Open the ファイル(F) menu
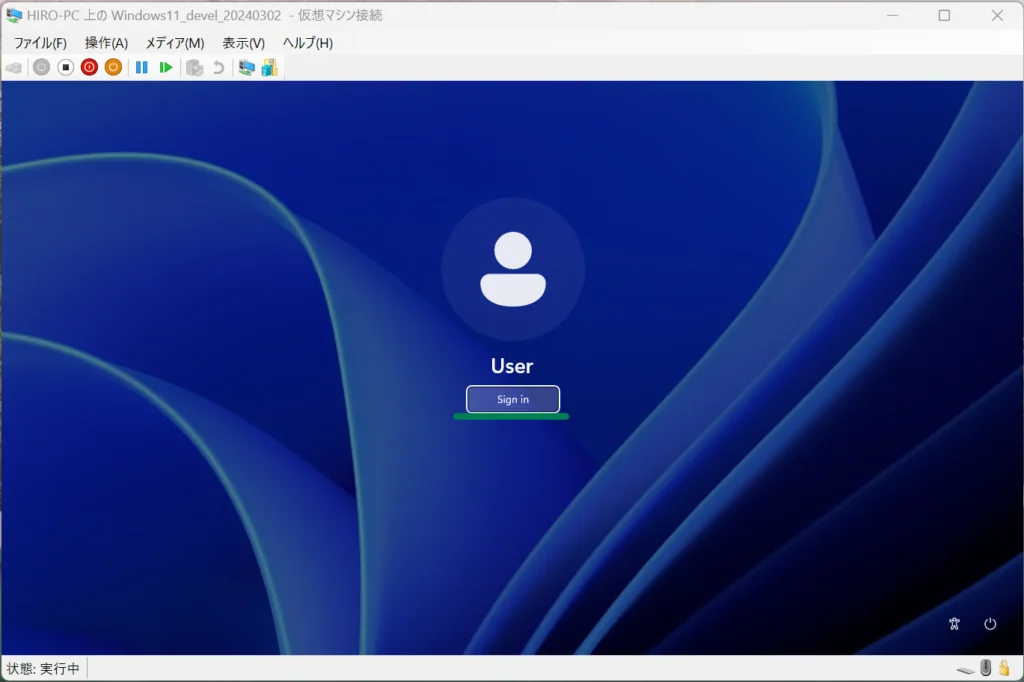 pyautogui.click(x=40, y=43)
